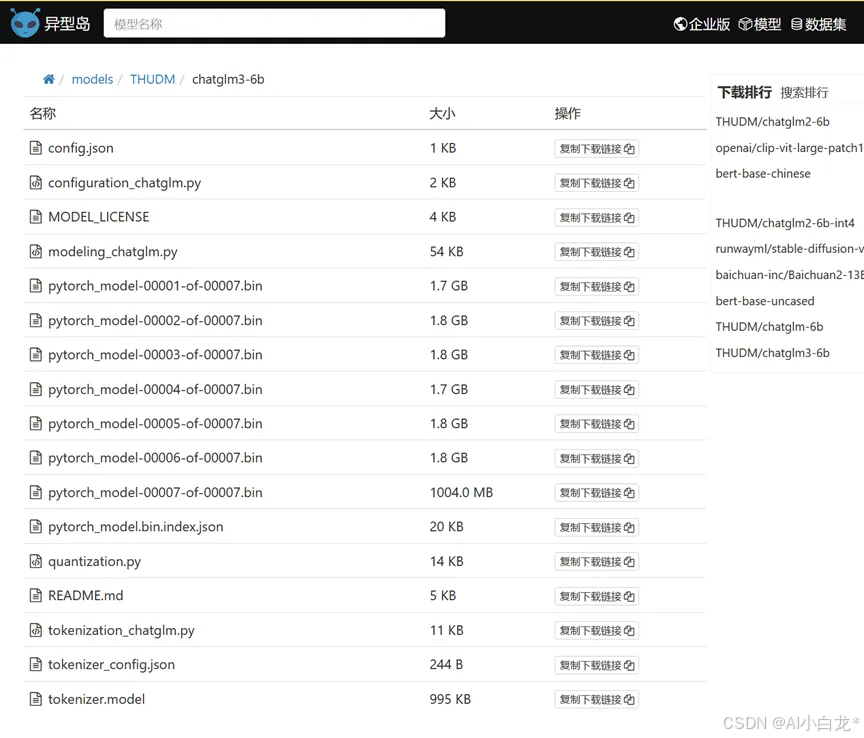Open bert-base-uncased in ranking list

point(765,301)
